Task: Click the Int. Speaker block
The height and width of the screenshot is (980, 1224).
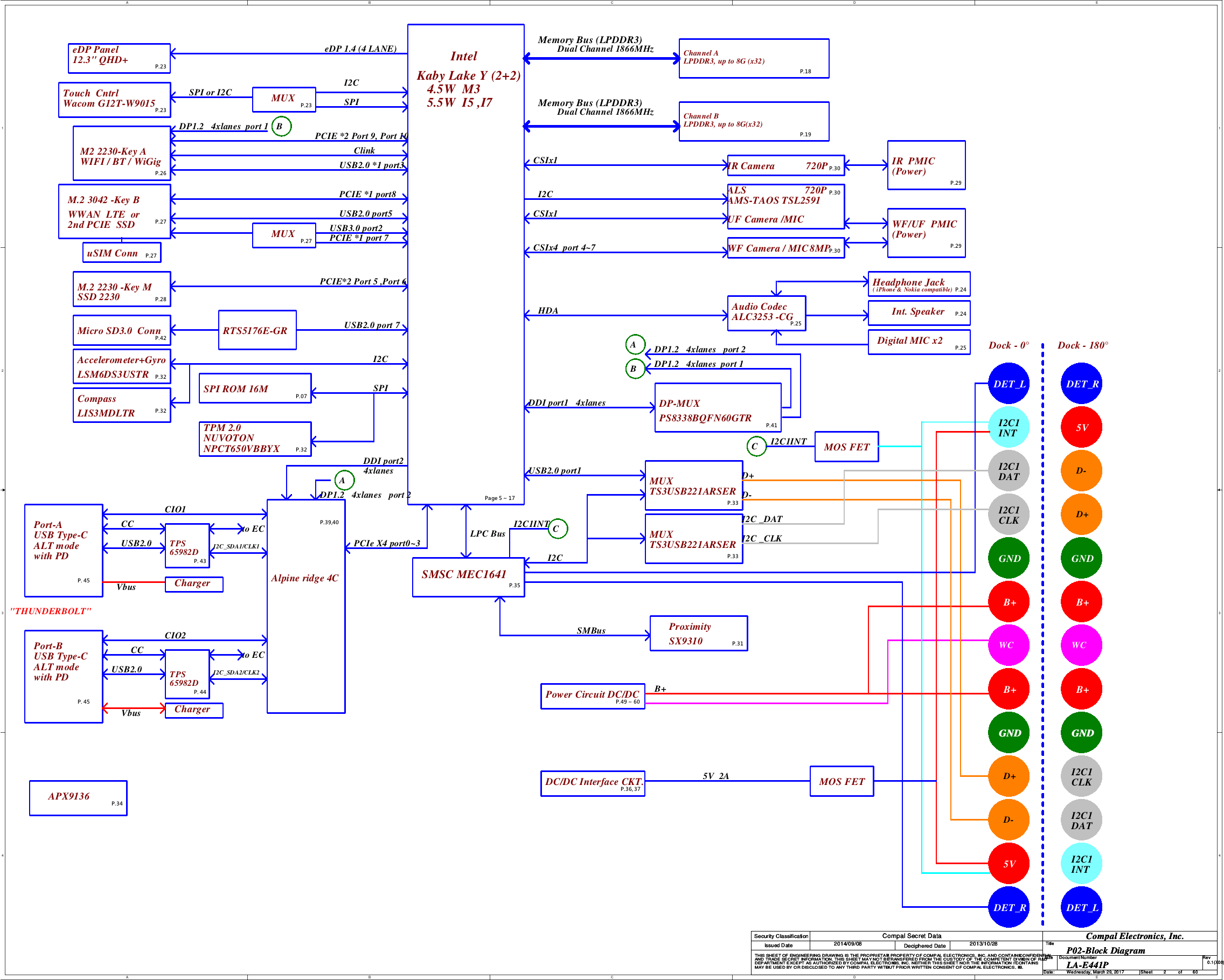Action: [919, 313]
